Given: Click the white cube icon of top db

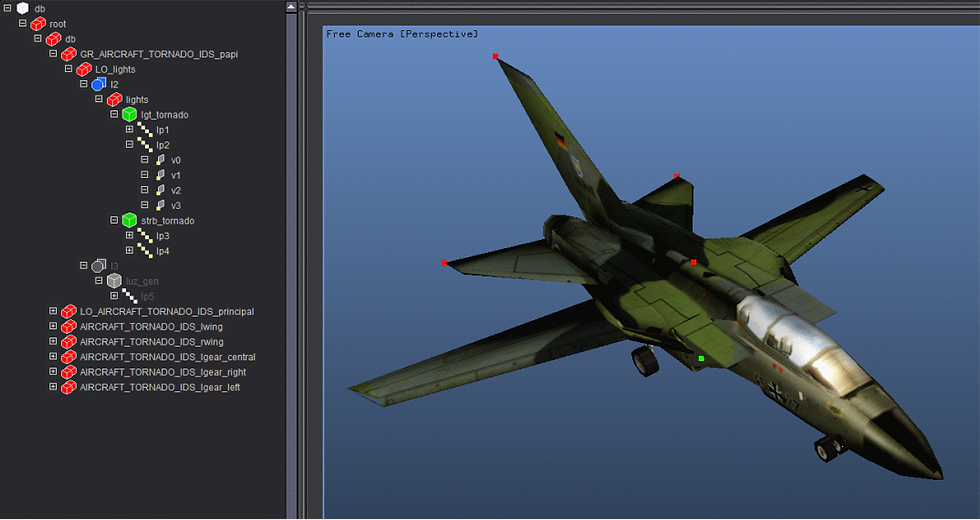Looking at the screenshot, I should (x=23, y=9).
